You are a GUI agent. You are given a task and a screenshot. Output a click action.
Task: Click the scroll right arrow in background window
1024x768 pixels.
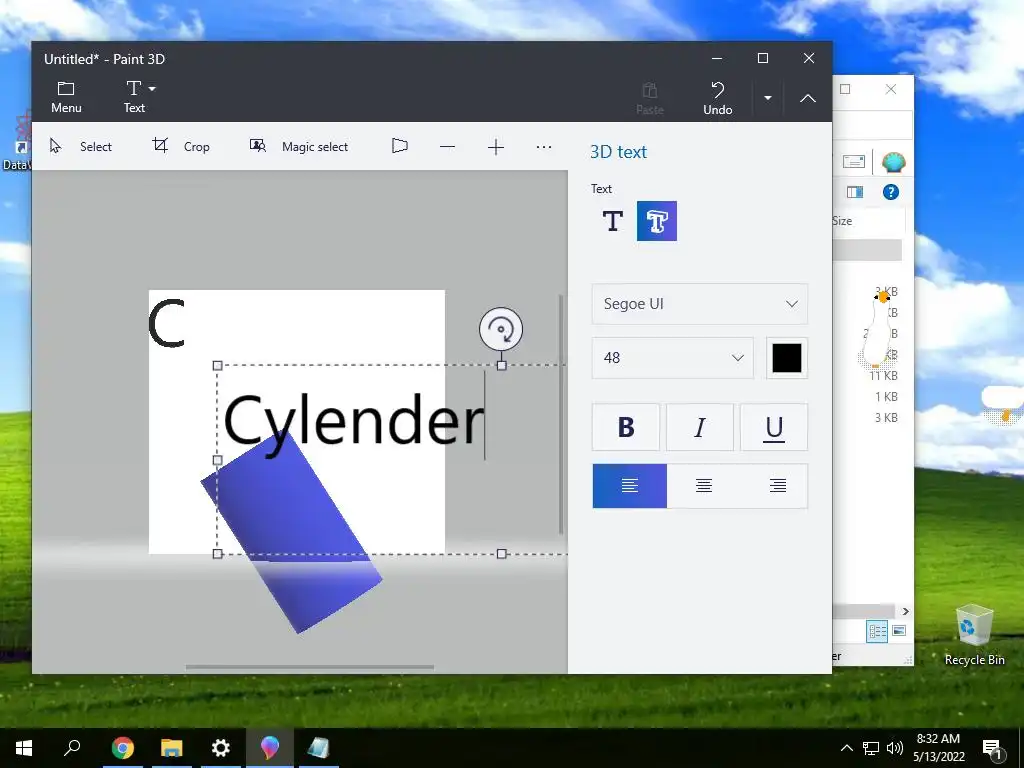point(905,611)
